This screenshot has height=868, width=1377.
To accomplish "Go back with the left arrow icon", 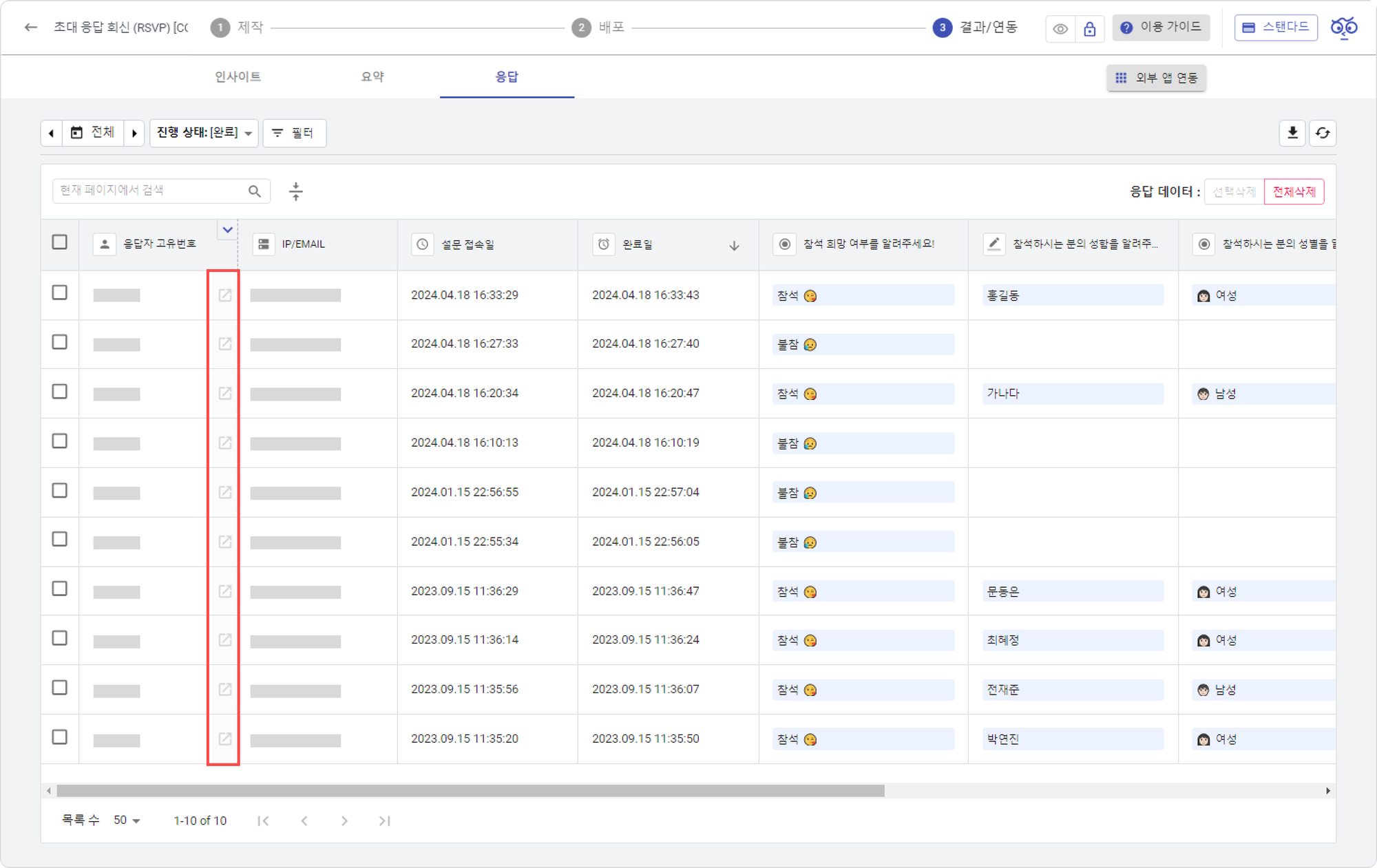I will (x=30, y=28).
